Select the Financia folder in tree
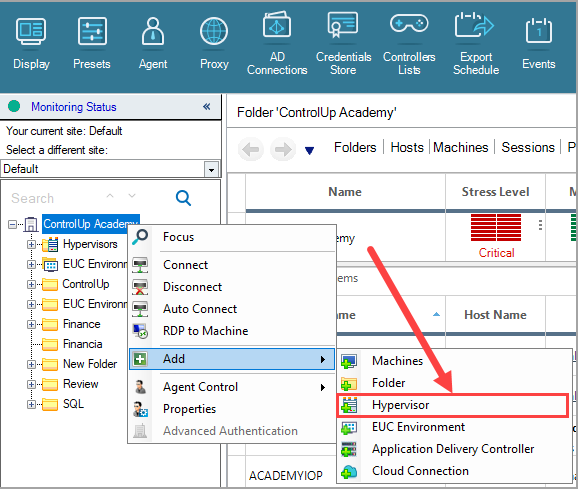578x489 pixels. (83, 344)
